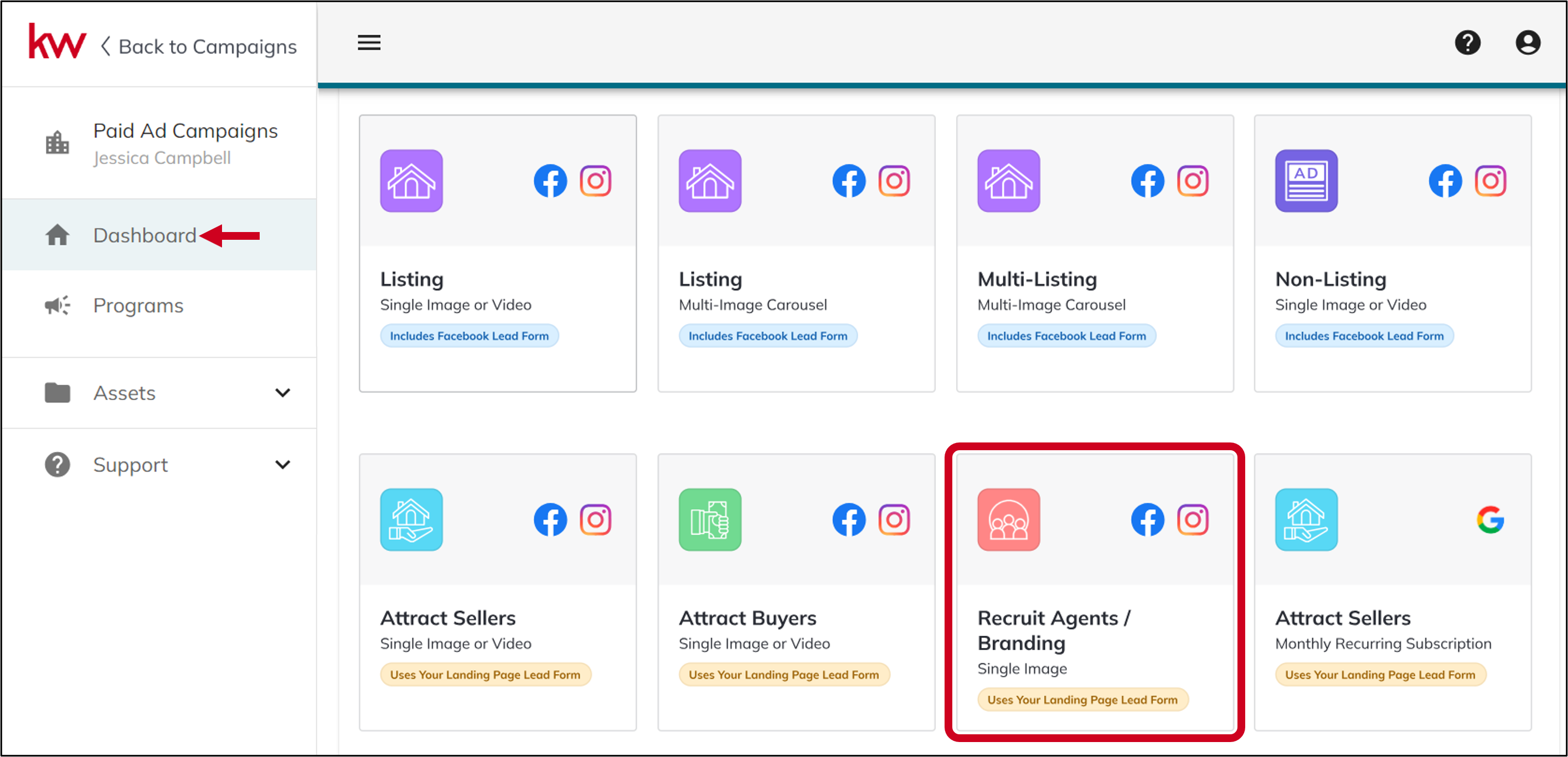The height and width of the screenshot is (757, 1568).
Task: Click "Jessica Campbell" name in sidebar
Action: [162, 158]
